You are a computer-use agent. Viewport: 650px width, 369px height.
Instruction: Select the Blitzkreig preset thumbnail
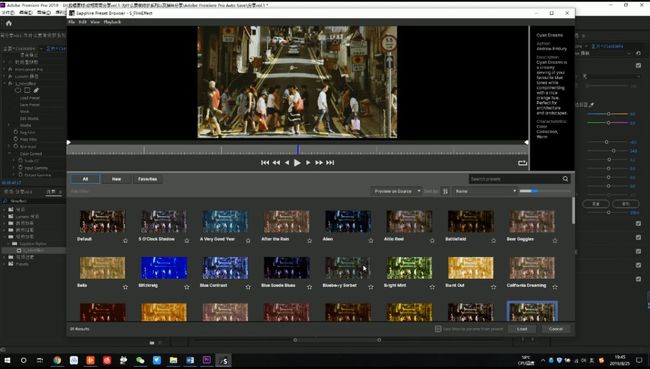tap(164, 268)
